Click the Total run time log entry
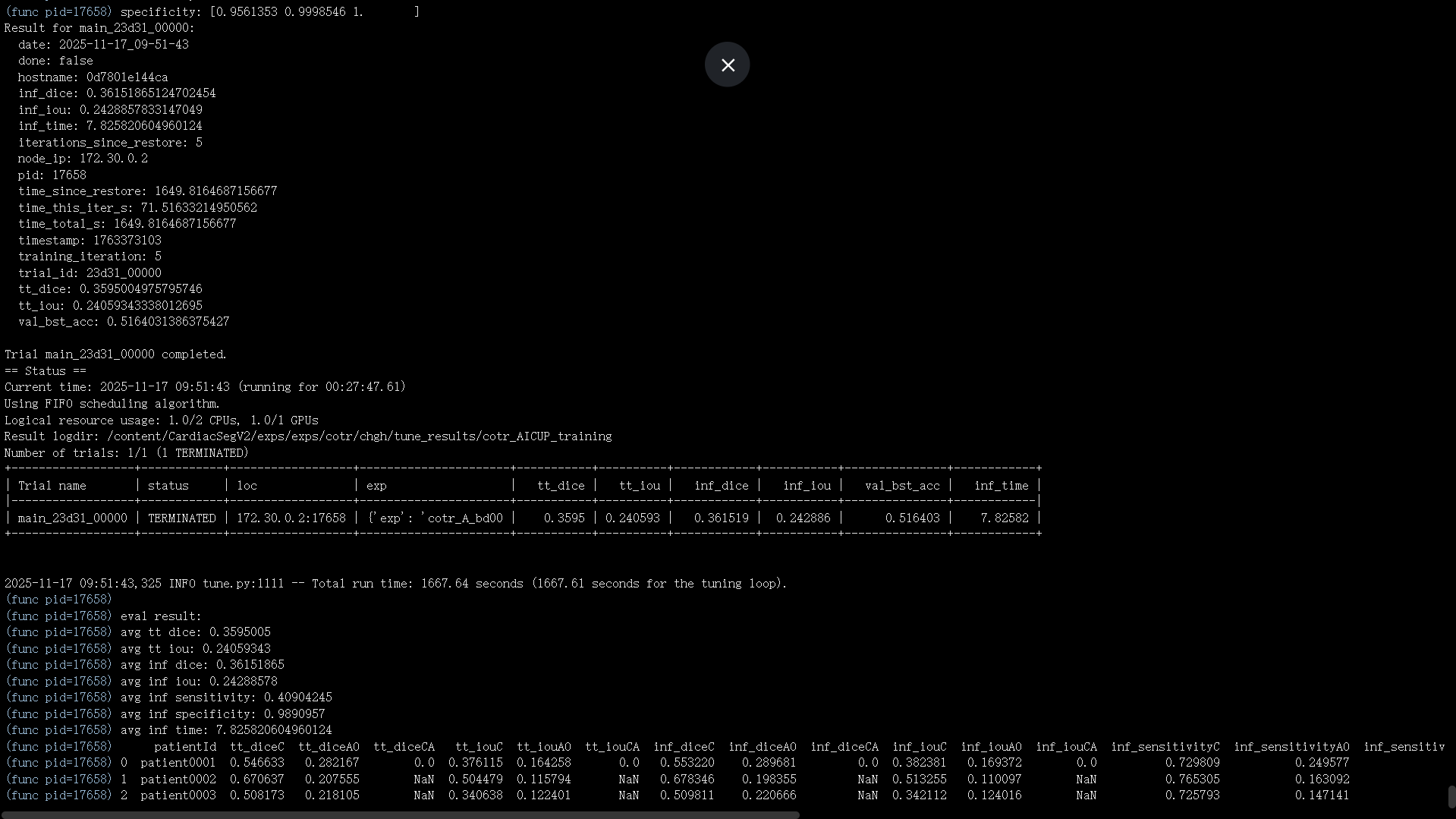1456x819 pixels. 394,583
